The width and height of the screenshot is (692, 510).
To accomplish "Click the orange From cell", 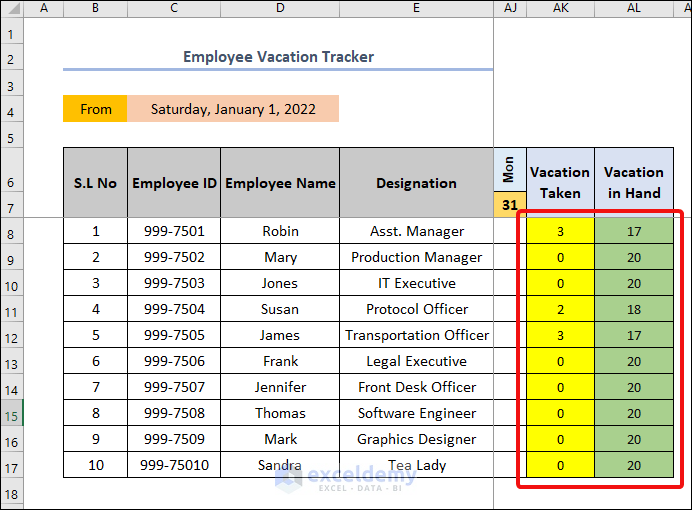I will [x=95, y=109].
